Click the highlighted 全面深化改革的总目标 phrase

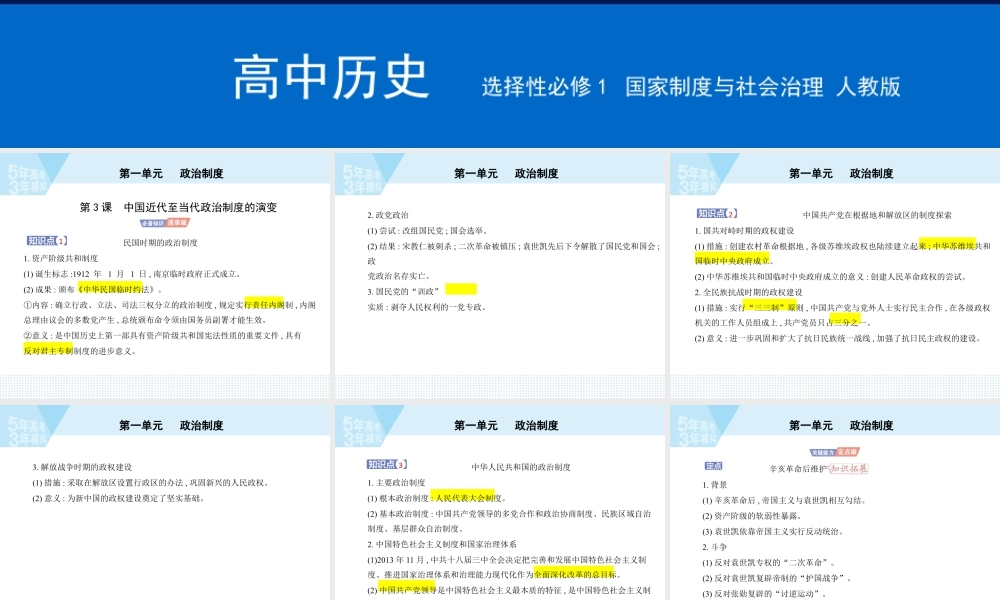pos(574,574)
